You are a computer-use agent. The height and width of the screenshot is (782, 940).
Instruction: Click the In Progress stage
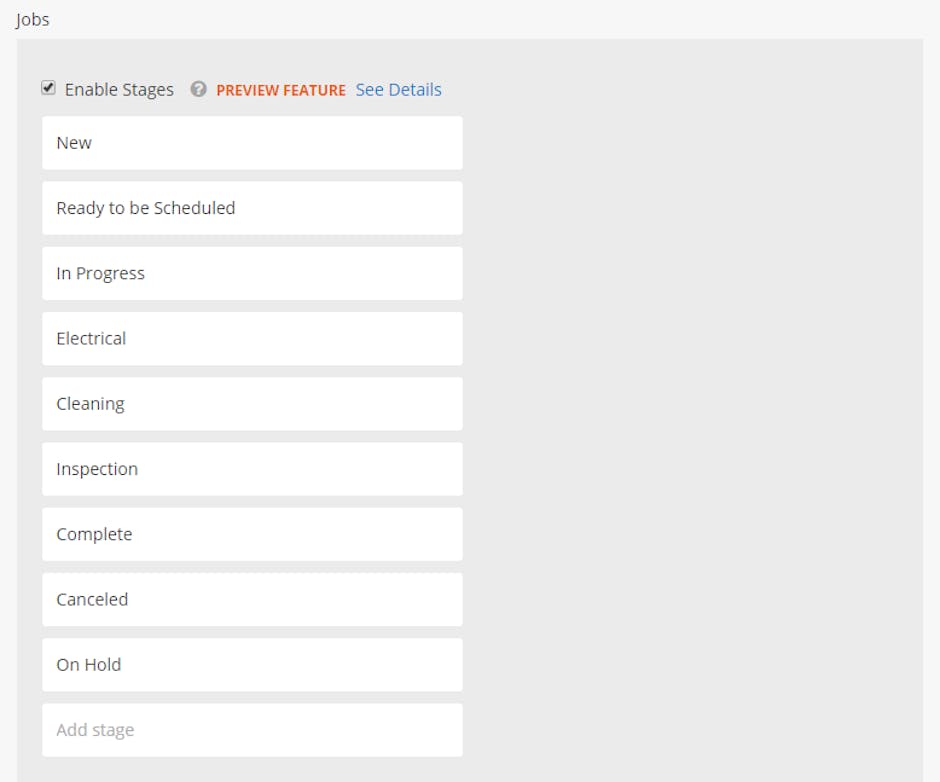tap(251, 273)
